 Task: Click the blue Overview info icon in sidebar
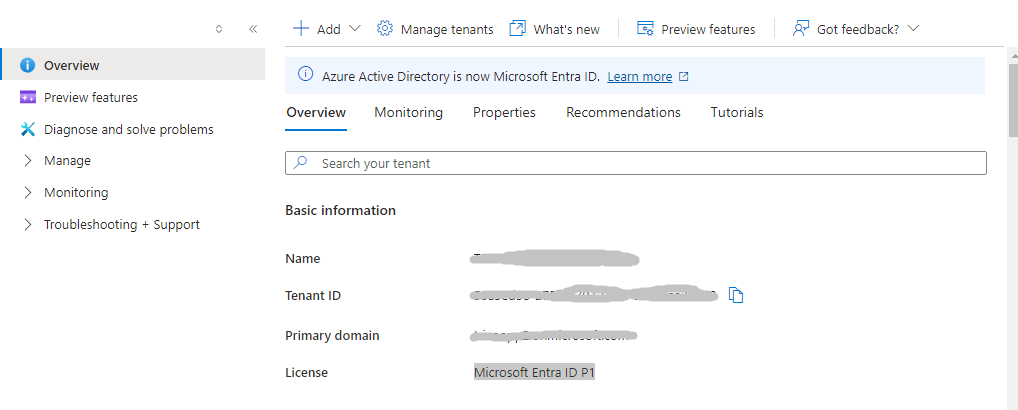(27, 65)
